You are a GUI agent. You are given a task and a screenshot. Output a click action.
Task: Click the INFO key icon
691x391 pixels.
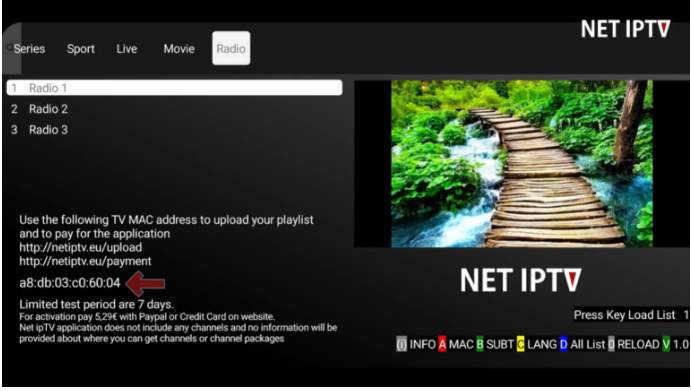401,344
